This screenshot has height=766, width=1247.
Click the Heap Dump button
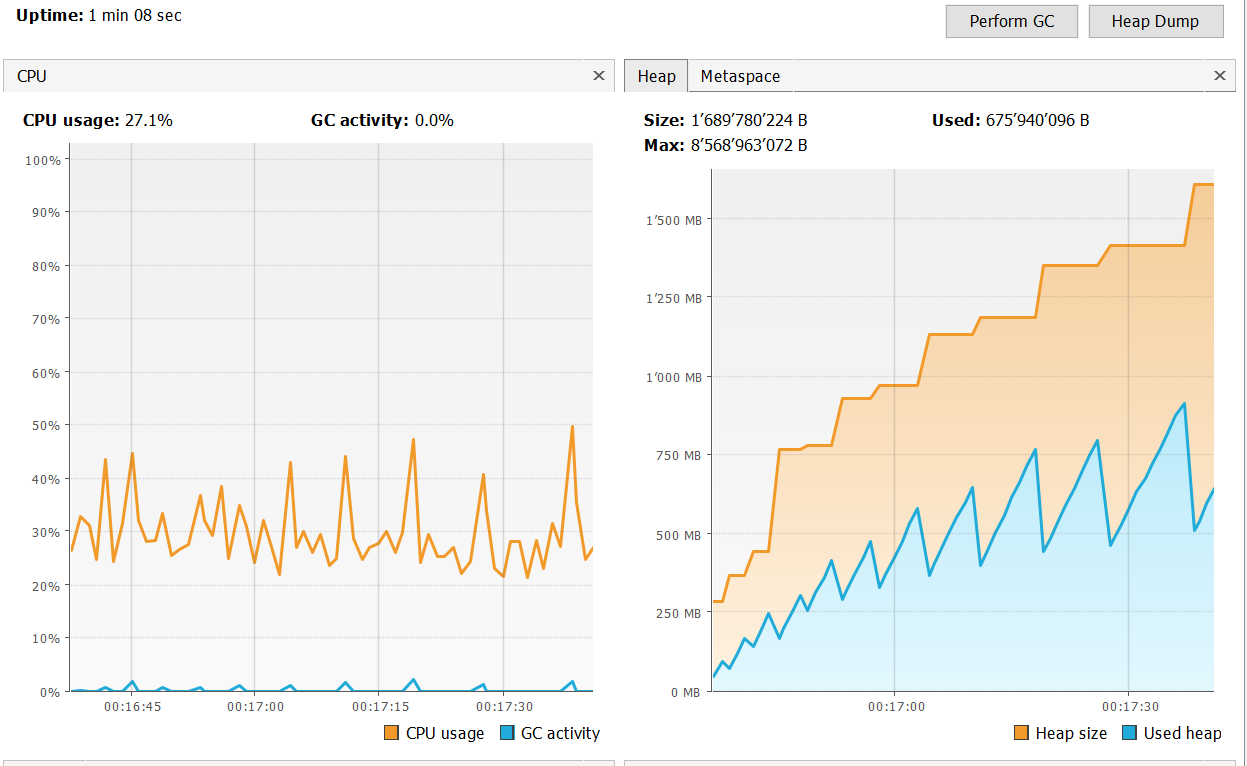pos(1155,21)
